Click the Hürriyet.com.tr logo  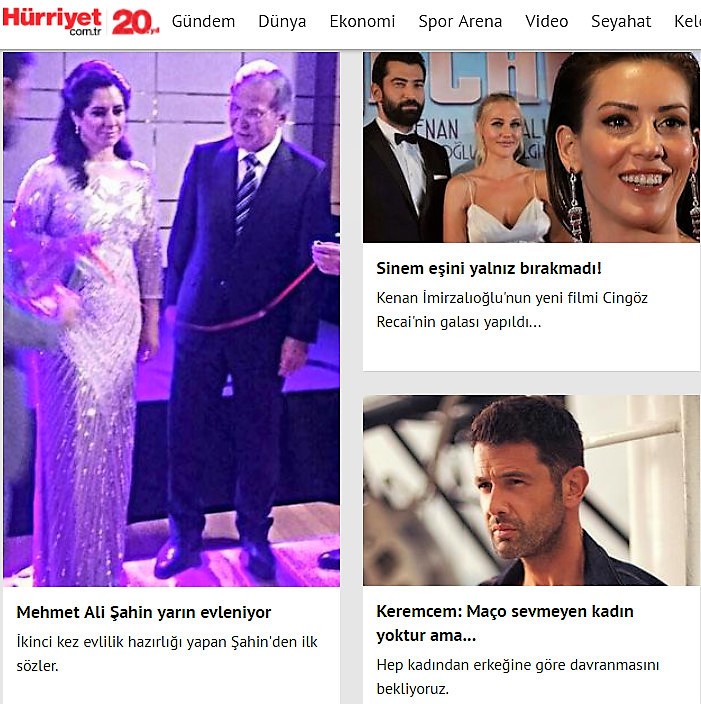pos(52,21)
